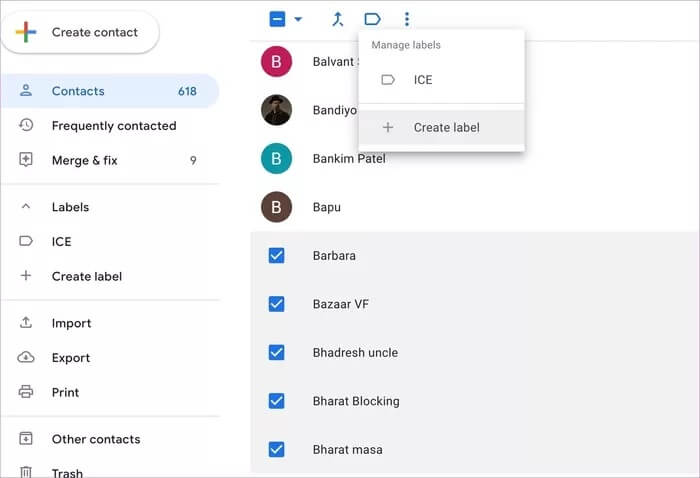Click the Merge & fix icon

(x=26, y=159)
